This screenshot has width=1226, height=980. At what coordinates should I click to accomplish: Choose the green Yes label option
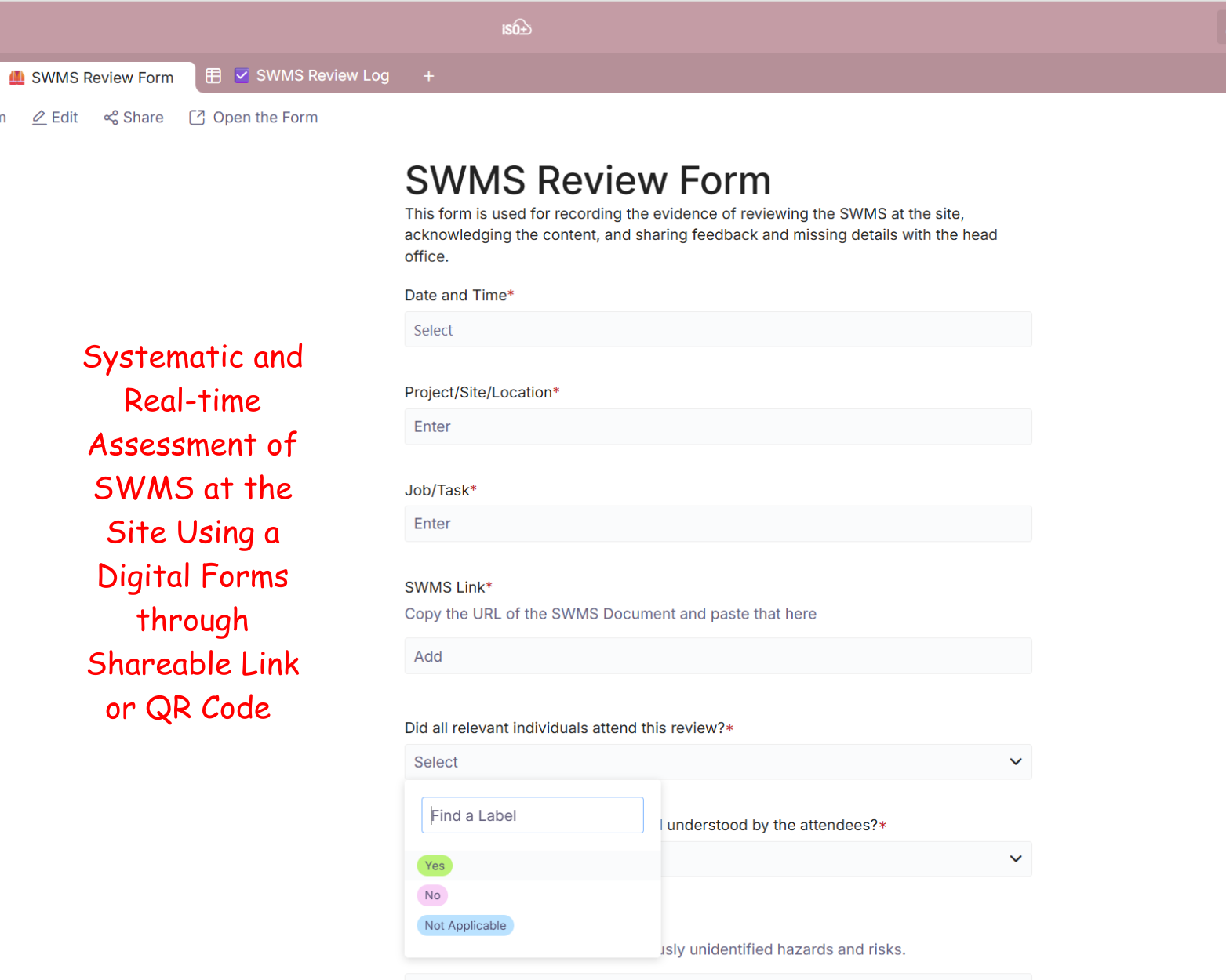(435, 866)
